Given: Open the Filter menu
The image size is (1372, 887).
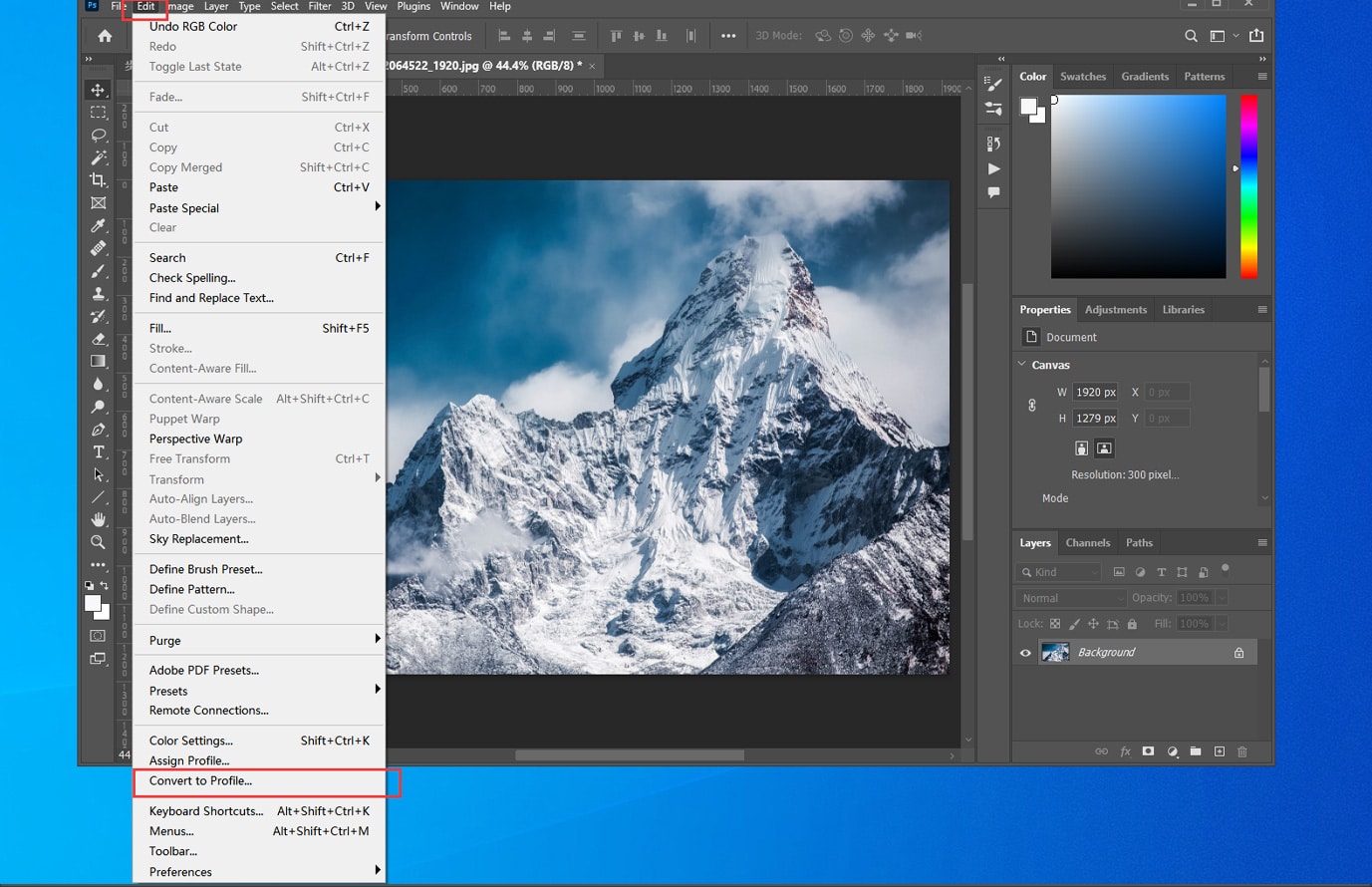Looking at the screenshot, I should 320,6.
